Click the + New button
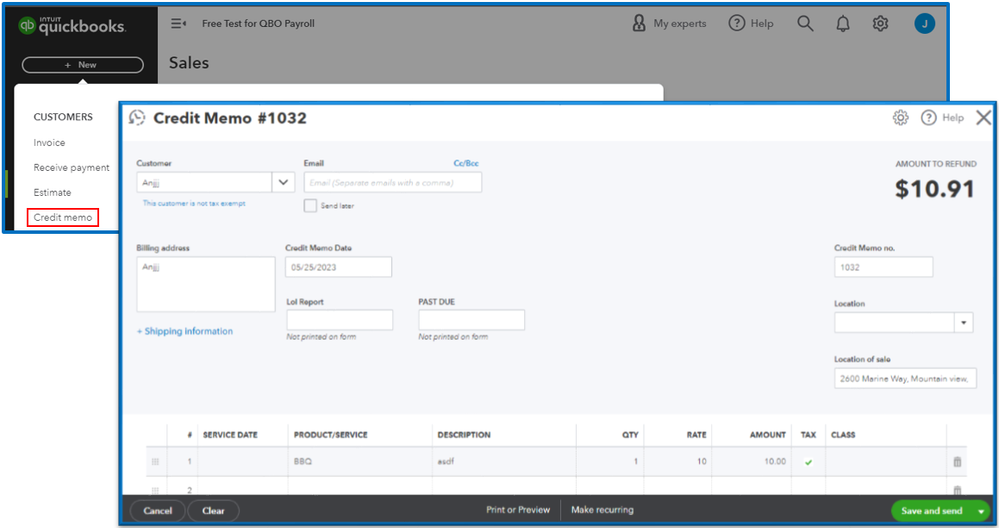This screenshot has height=528, width=999. tap(82, 65)
